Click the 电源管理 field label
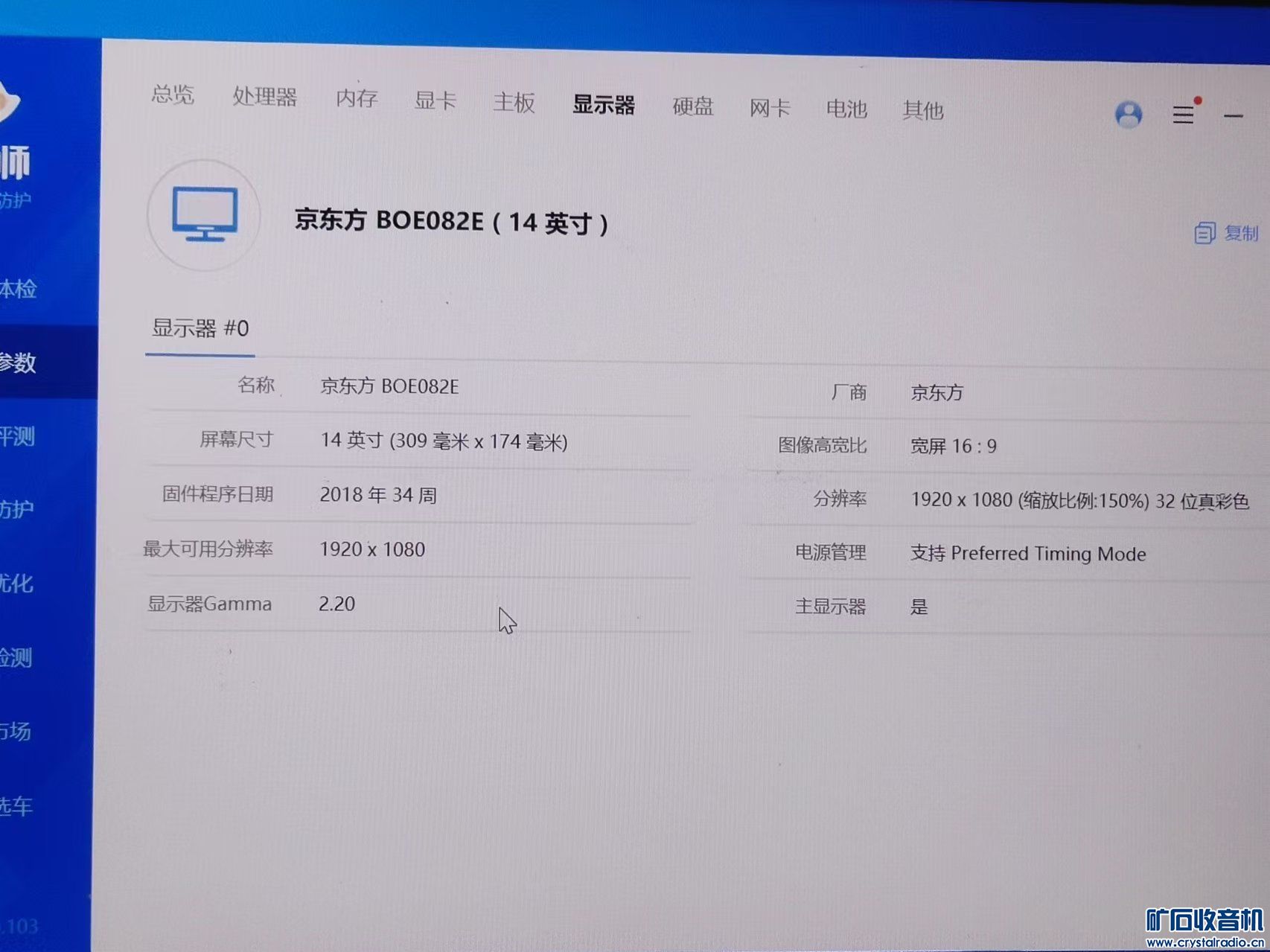The height and width of the screenshot is (952, 1270). point(831,552)
